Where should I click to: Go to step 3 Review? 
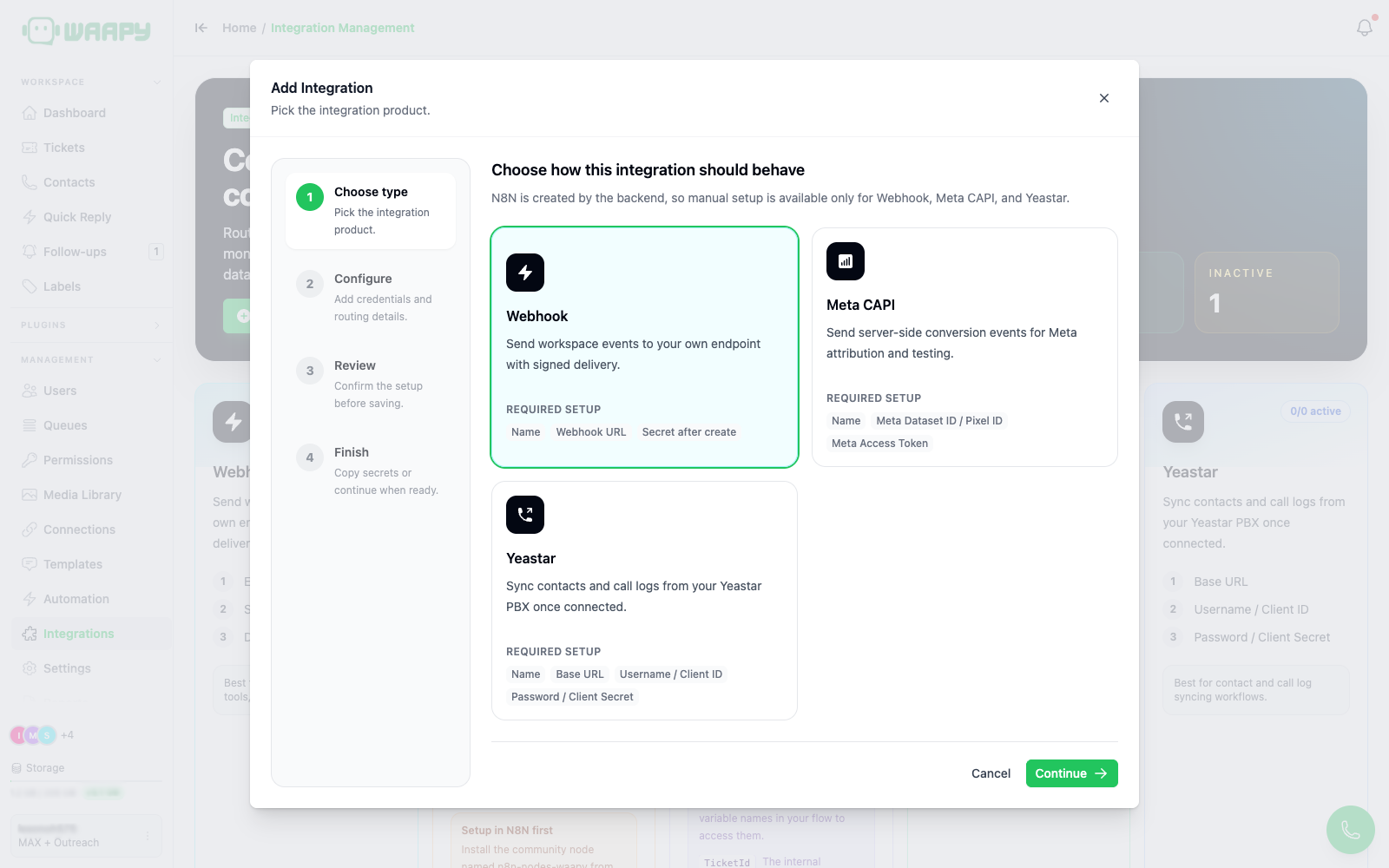(371, 384)
